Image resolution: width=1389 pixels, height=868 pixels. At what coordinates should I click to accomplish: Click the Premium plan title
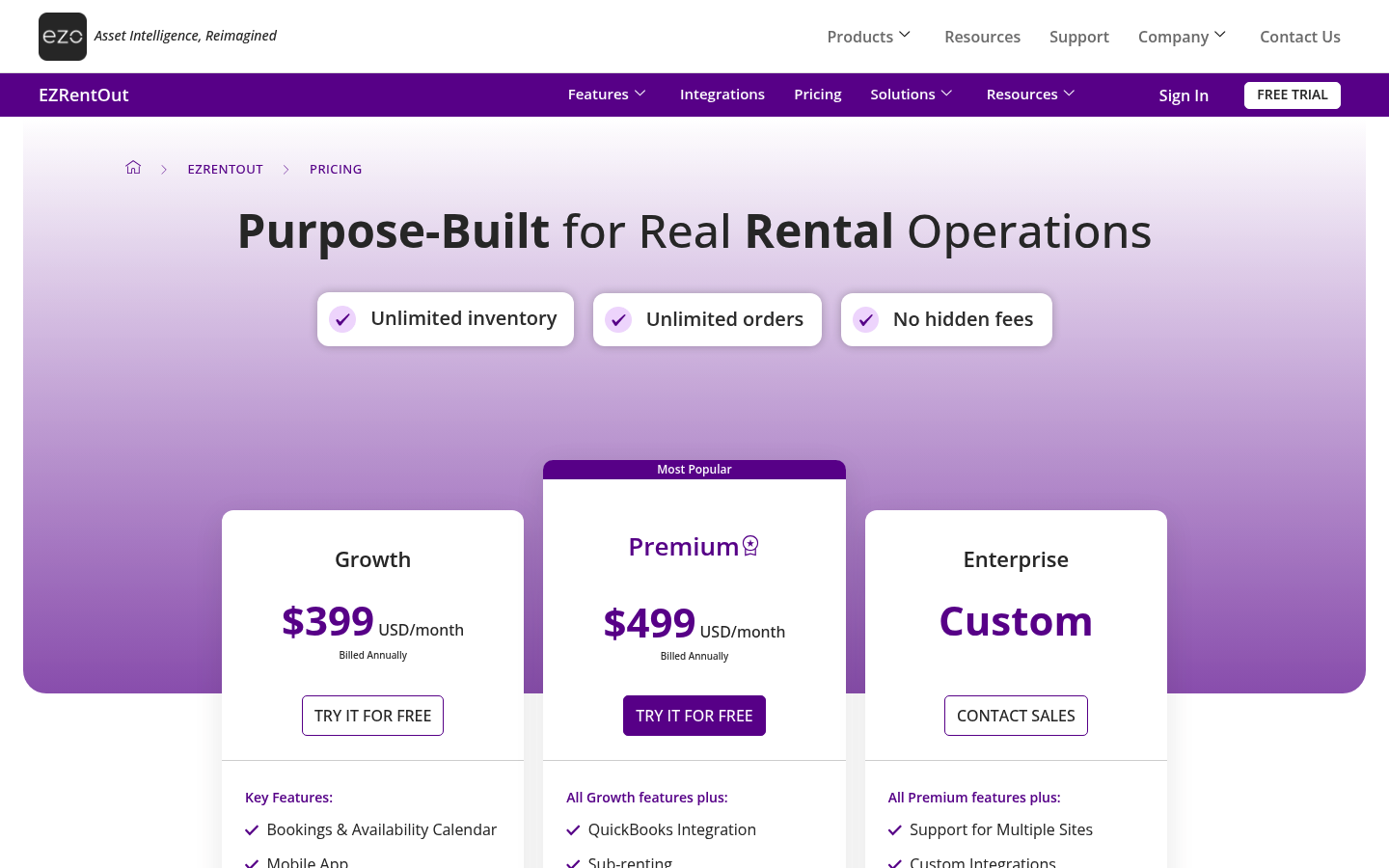[x=684, y=547]
